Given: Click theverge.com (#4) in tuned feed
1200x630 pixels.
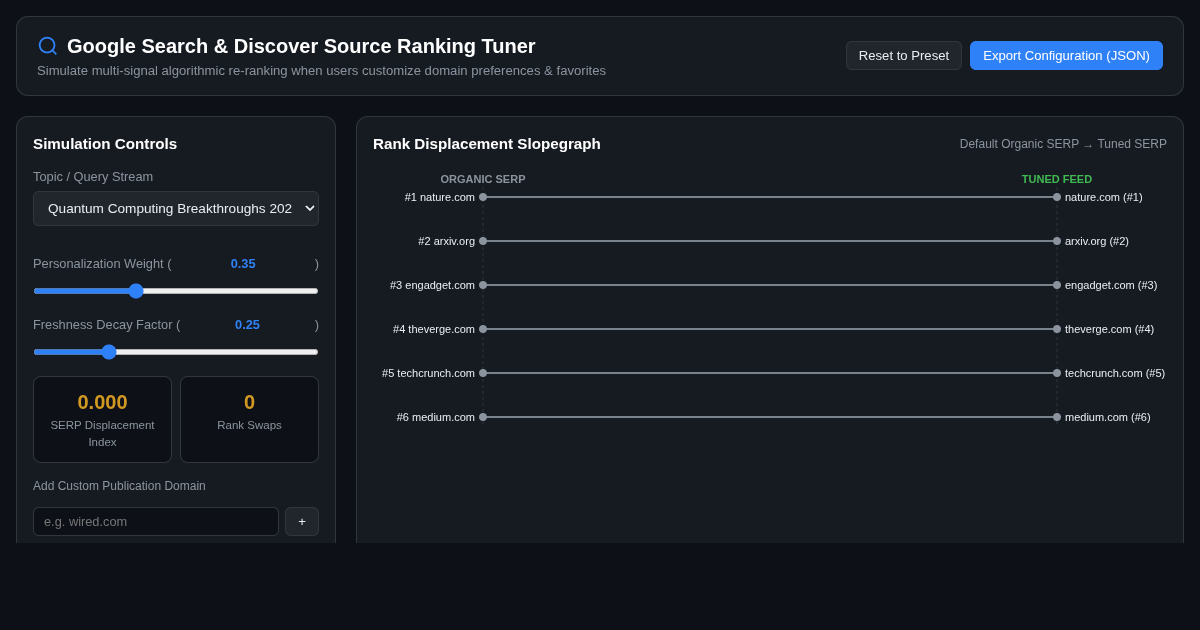Looking at the screenshot, I should pos(1109,329).
